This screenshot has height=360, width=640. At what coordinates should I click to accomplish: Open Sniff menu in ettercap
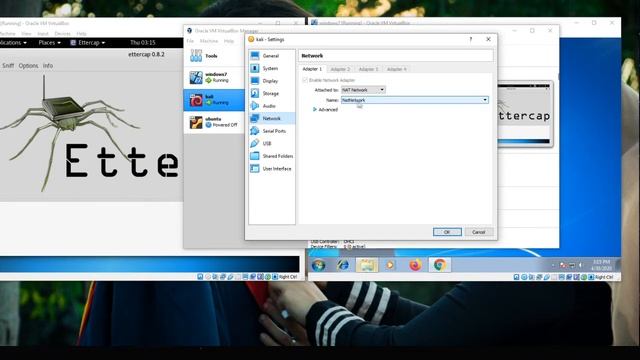[8, 66]
